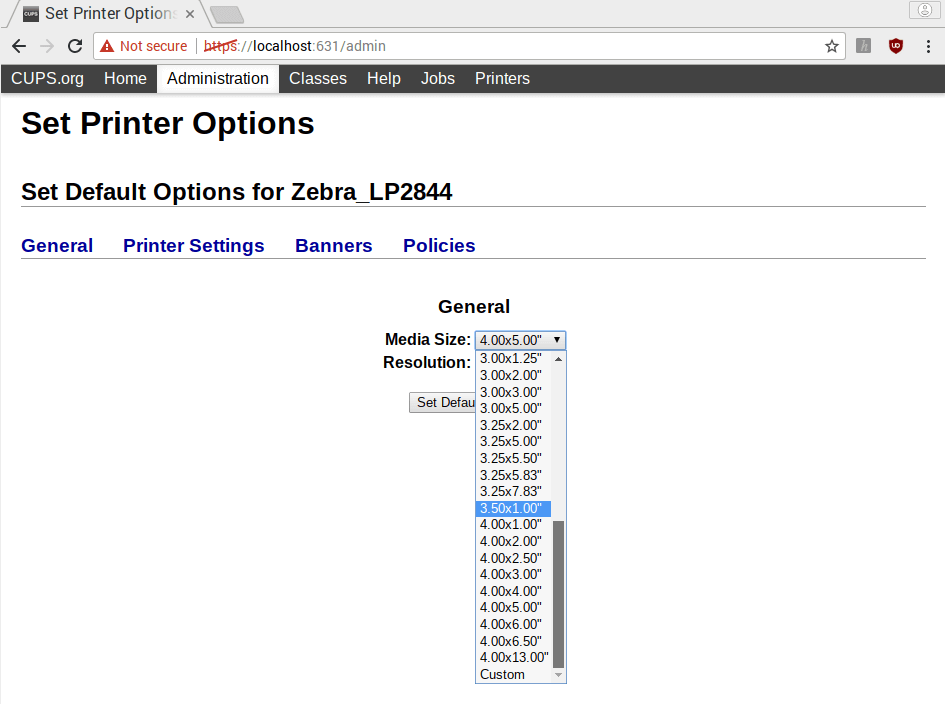The height and width of the screenshot is (704, 945).
Task: Click the address bar URL field
Action: (x=469, y=46)
